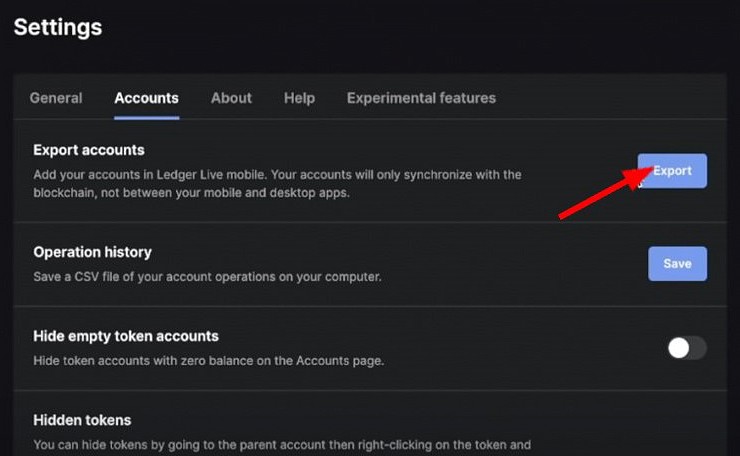Click Save for Operation history

coord(677,264)
